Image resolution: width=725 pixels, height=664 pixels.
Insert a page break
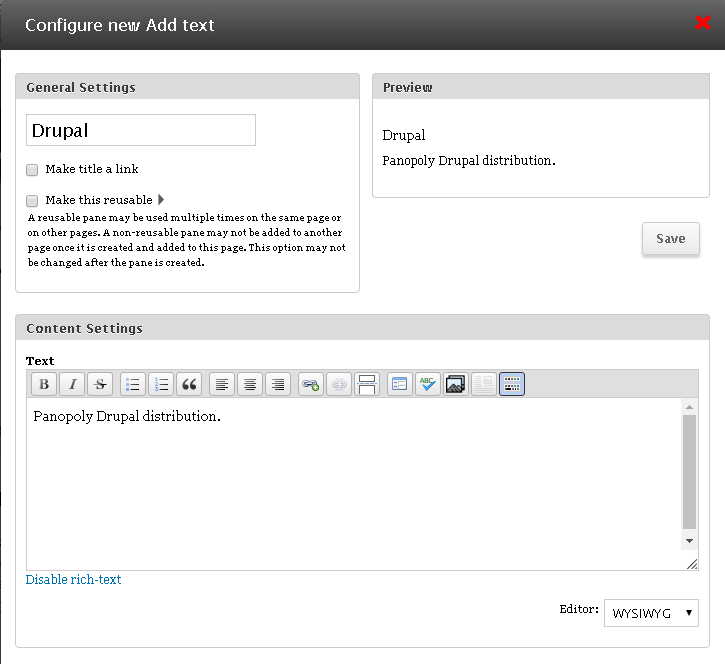tap(367, 384)
